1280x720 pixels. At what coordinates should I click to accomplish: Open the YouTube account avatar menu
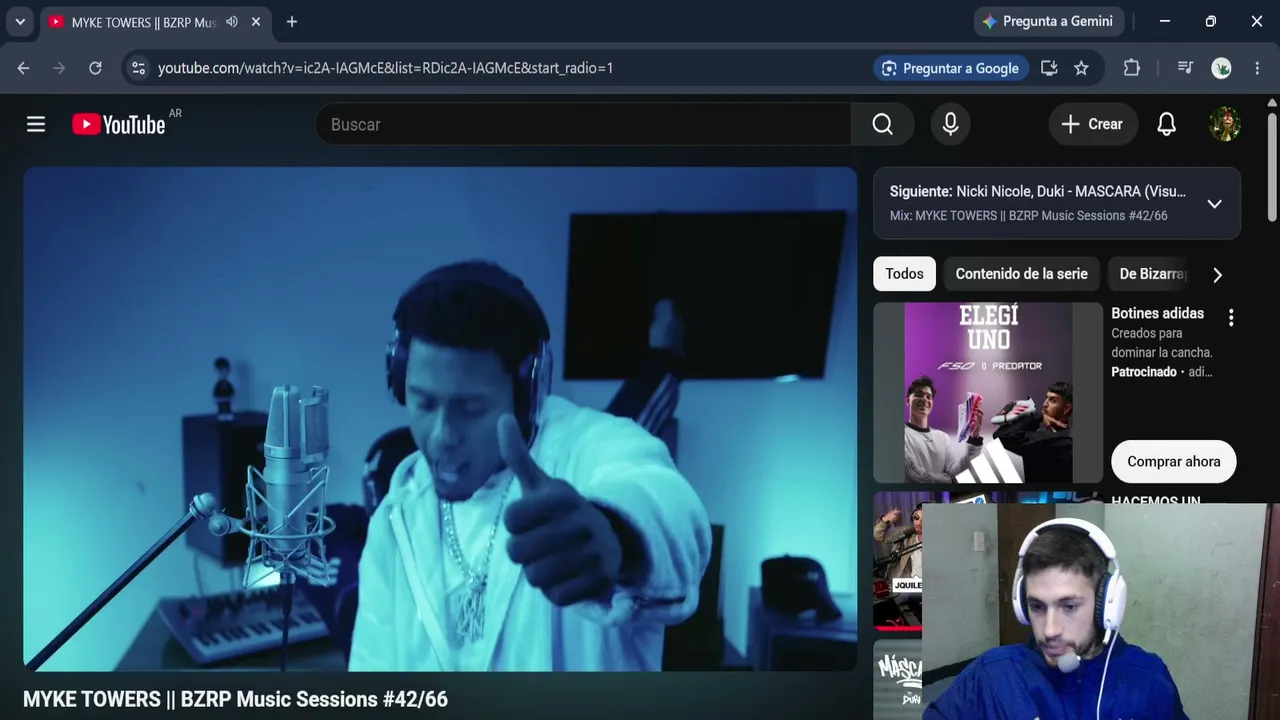(x=1225, y=124)
